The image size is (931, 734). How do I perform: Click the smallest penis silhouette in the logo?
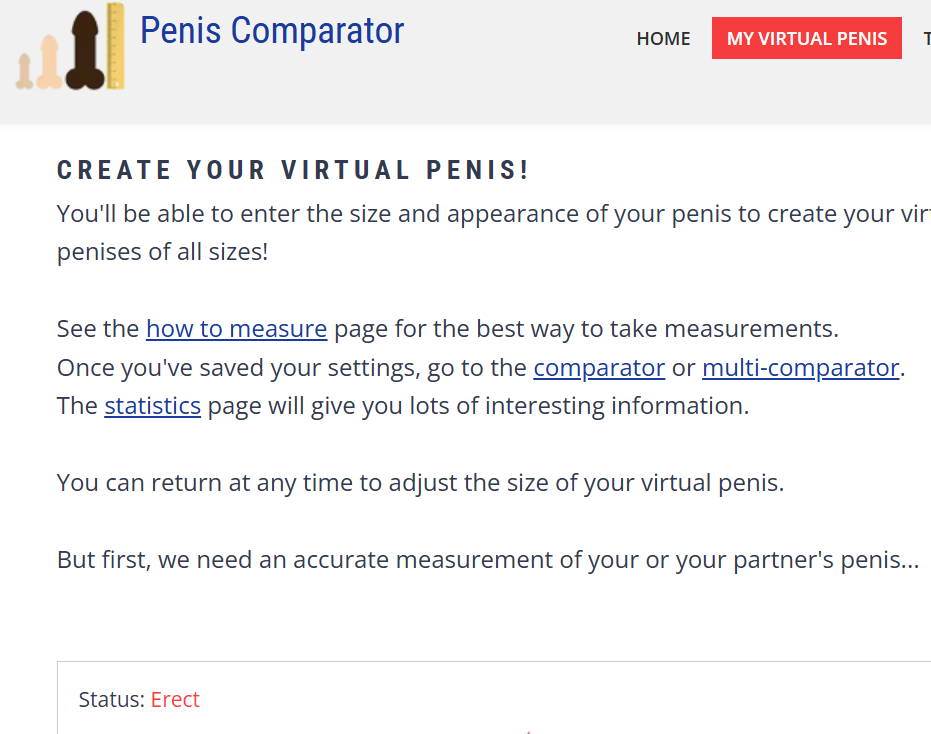(x=24, y=70)
